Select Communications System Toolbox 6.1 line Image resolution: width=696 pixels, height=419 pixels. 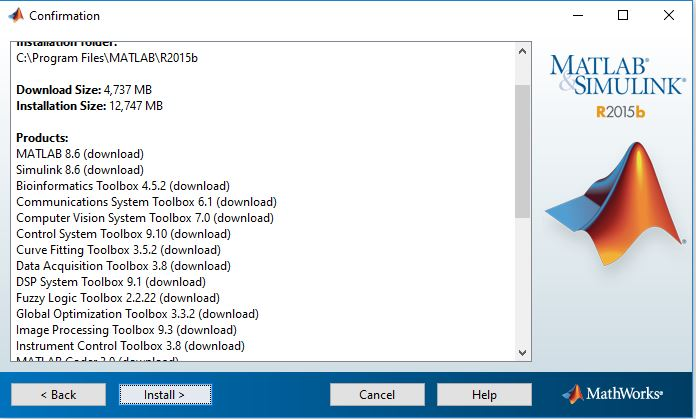click(146, 202)
